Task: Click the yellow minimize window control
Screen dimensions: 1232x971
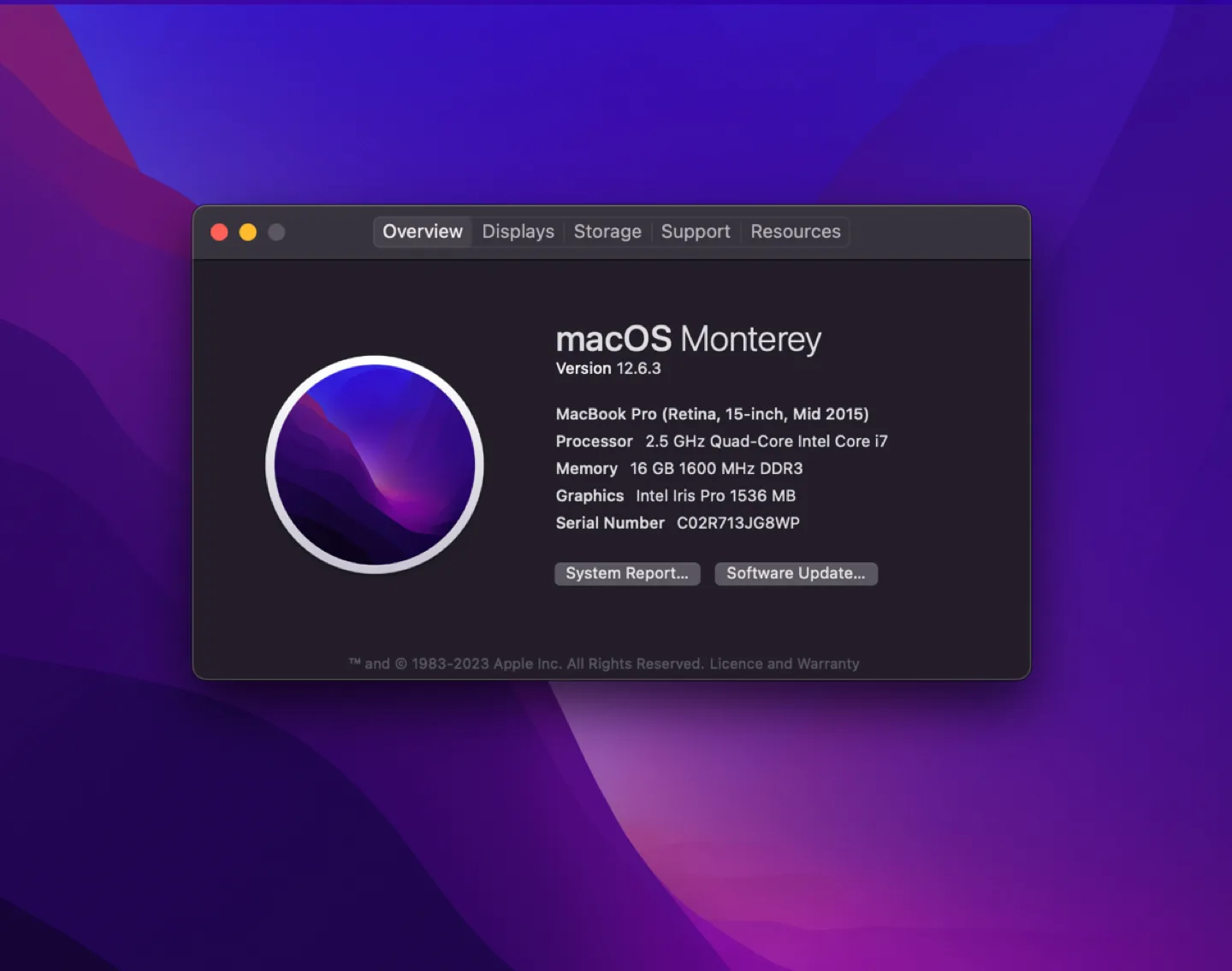Action: [248, 232]
